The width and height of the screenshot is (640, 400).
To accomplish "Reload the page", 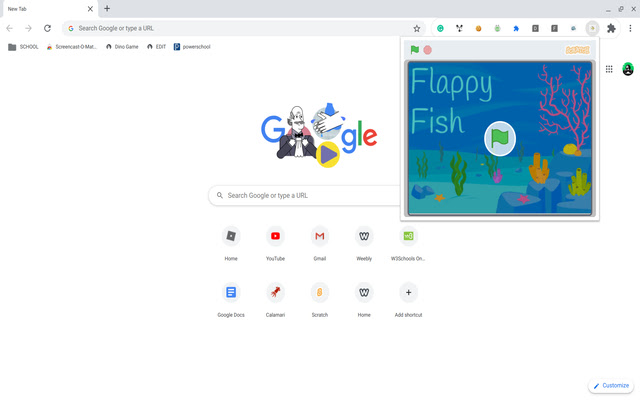I will click(x=47, y=29).
